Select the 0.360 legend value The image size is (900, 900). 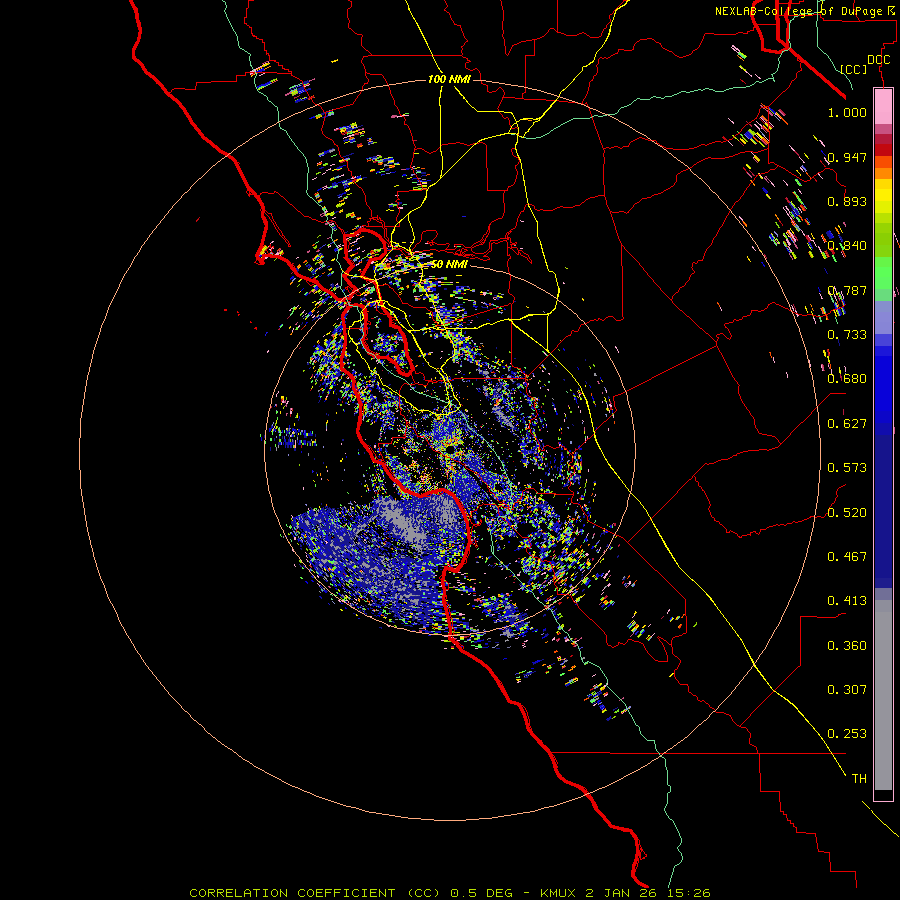(847, 646)
